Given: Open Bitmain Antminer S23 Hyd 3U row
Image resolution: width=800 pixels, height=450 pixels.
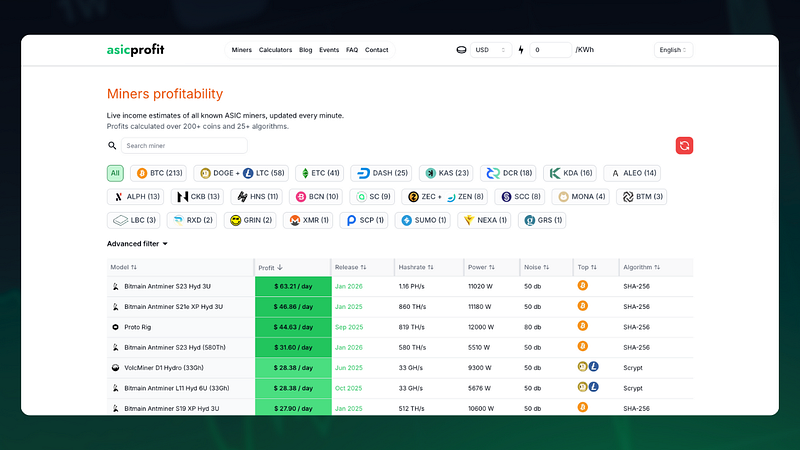Looking at the screenshot, I should point(400,286).
